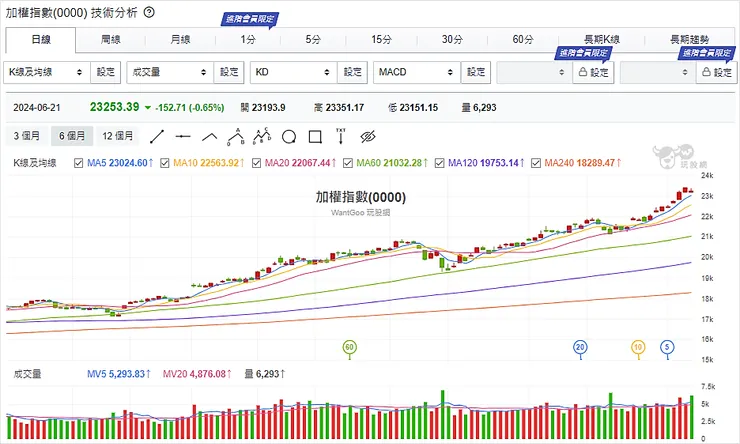Open the KD indicator dropdown
740x444 pixels.
(294, 73)
